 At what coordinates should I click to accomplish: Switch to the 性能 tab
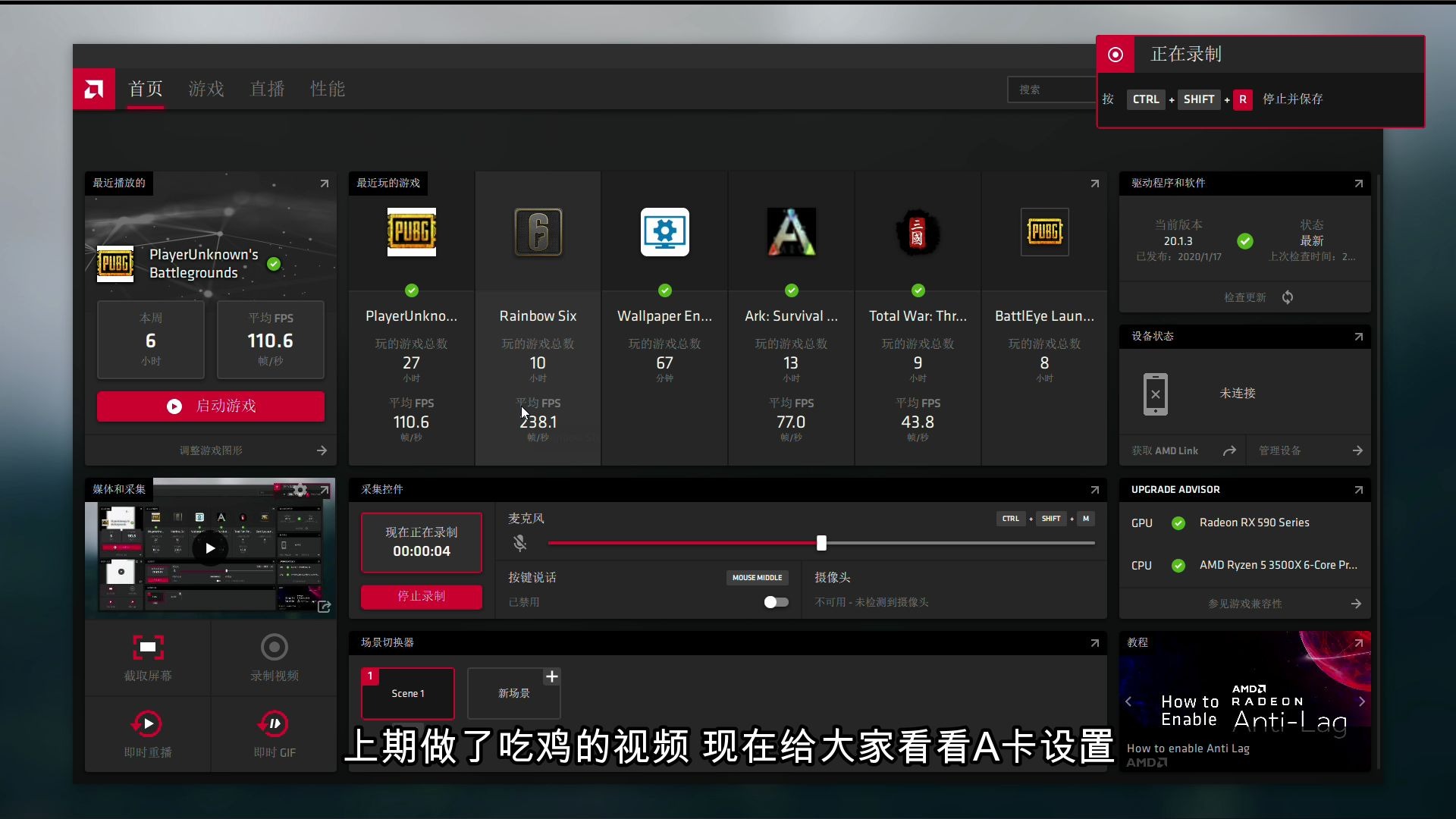(x=328, y=89)
